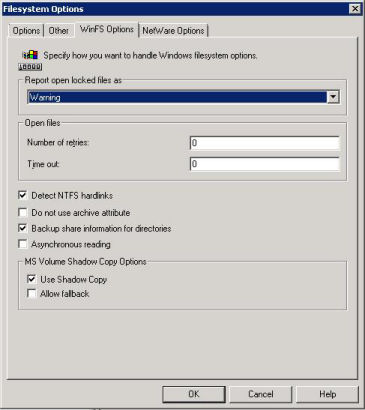Click the 'Report open locked files as' group label

(73, 80)
